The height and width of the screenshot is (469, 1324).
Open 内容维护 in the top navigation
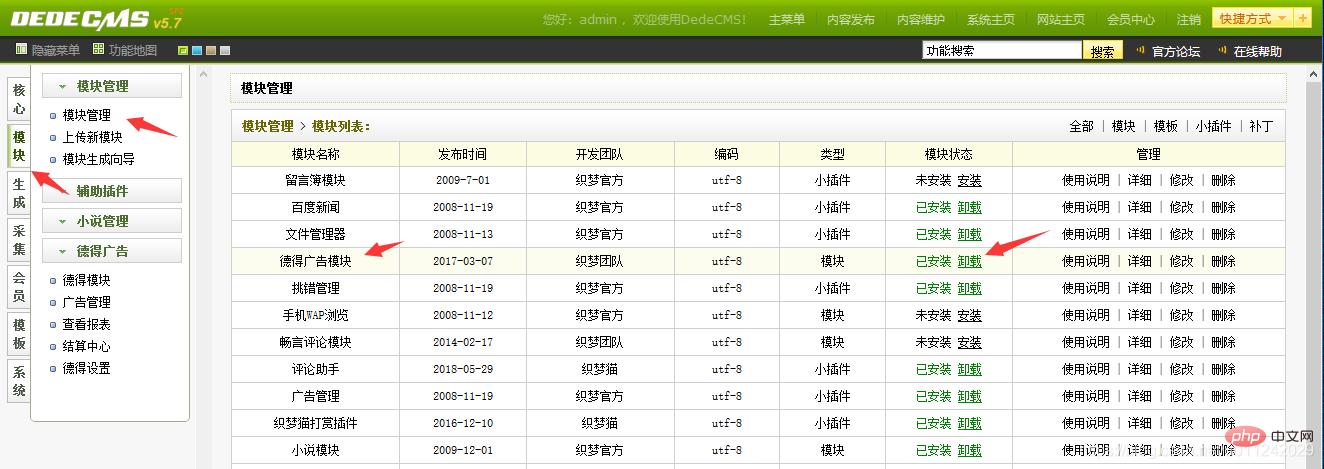921,20
